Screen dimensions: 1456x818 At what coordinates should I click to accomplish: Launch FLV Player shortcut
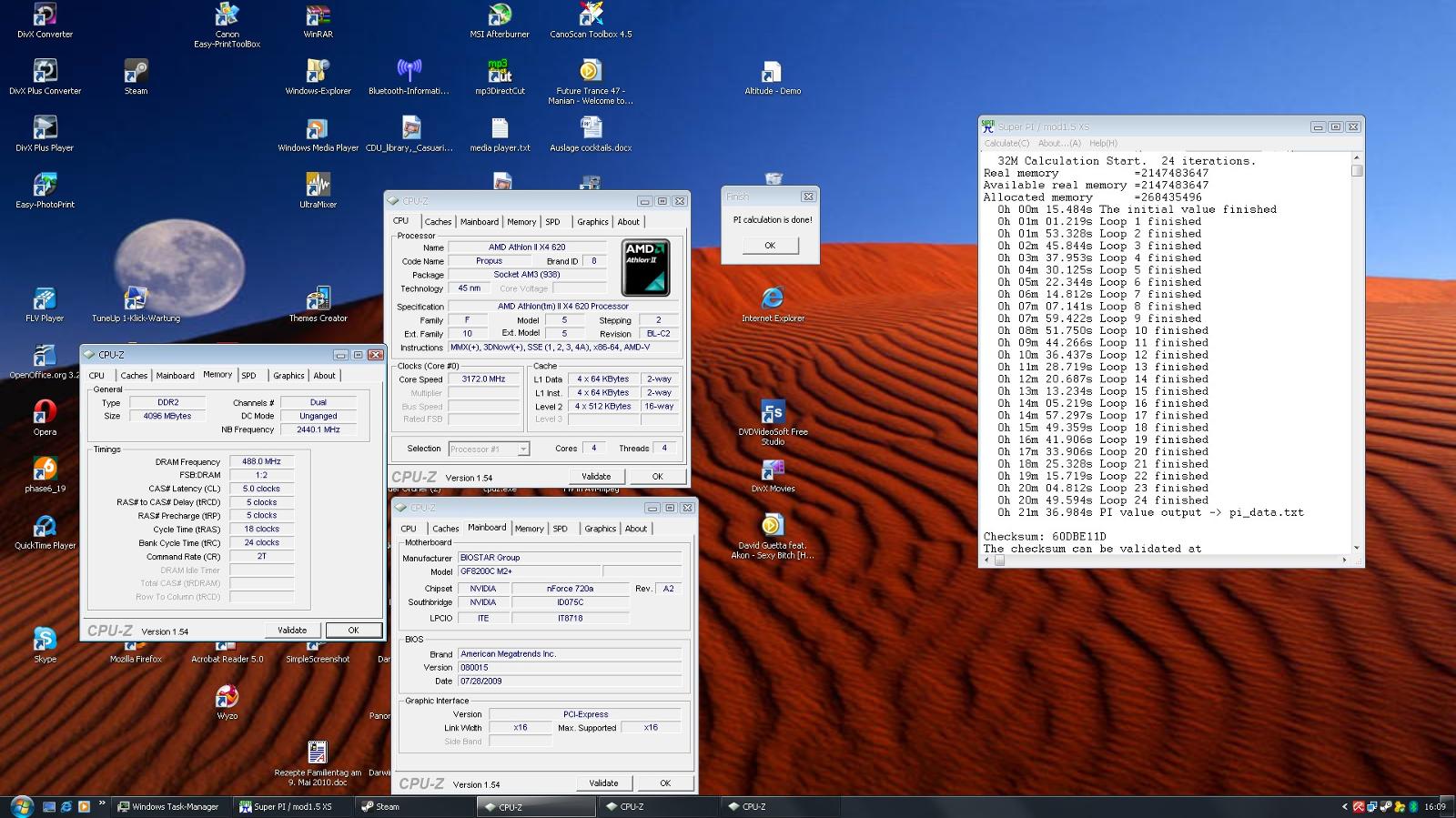coord(45,304)
